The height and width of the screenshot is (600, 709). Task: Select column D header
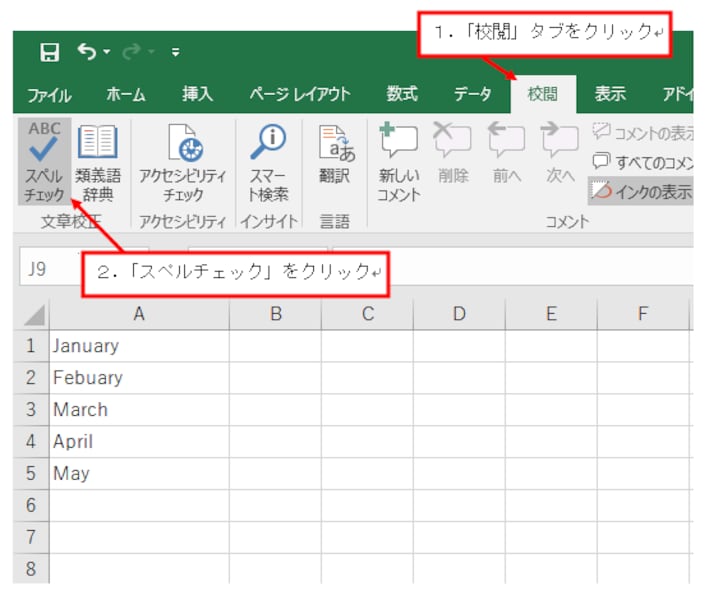pyautogui.click(x=459, y=313)
